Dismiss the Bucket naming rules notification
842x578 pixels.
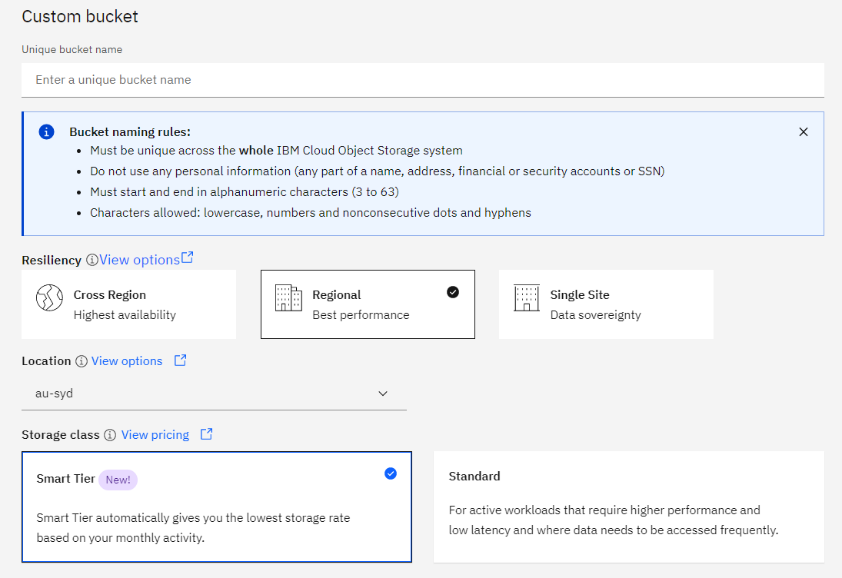tap(803, 132)
